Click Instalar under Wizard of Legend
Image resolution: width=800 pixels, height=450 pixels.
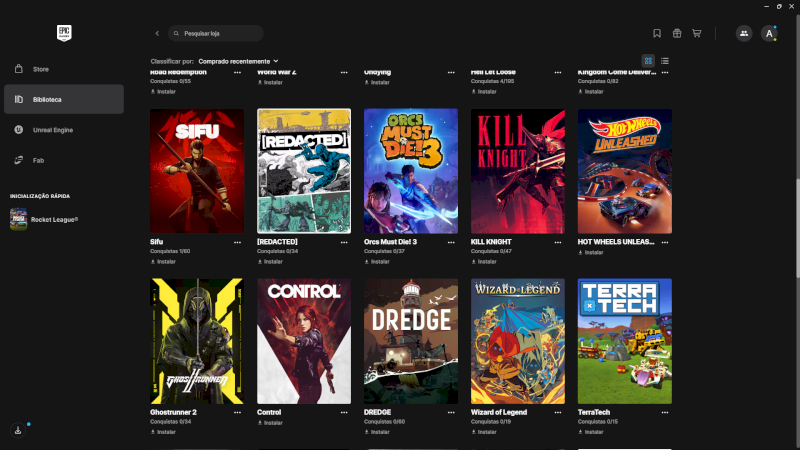[x=484, y=432]
